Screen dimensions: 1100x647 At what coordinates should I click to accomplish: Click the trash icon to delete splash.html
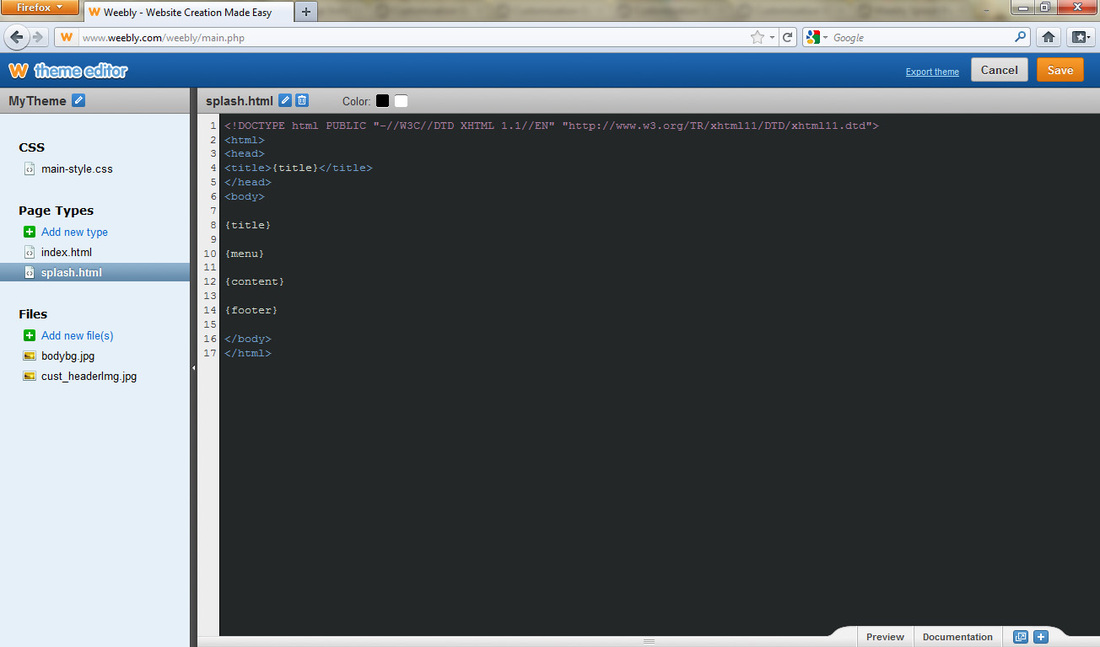[x=302, y=100]
